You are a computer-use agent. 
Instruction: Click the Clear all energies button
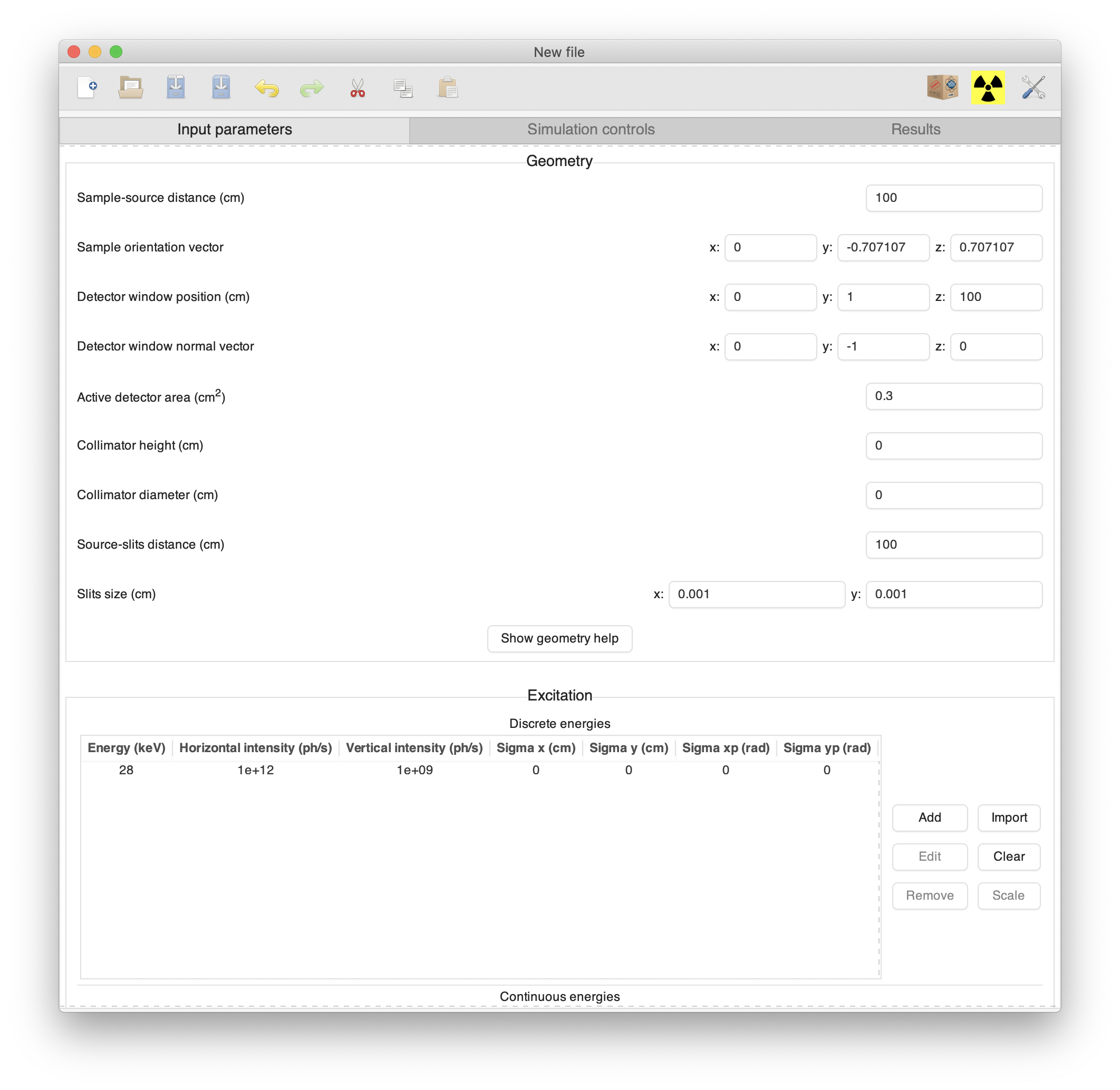pos(1008,856)
